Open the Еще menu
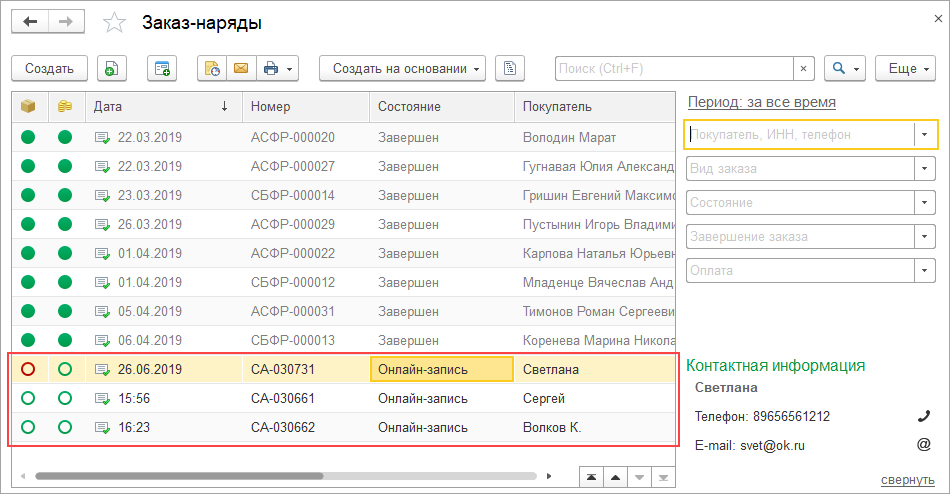950x494 pixels. coord(904,69)
